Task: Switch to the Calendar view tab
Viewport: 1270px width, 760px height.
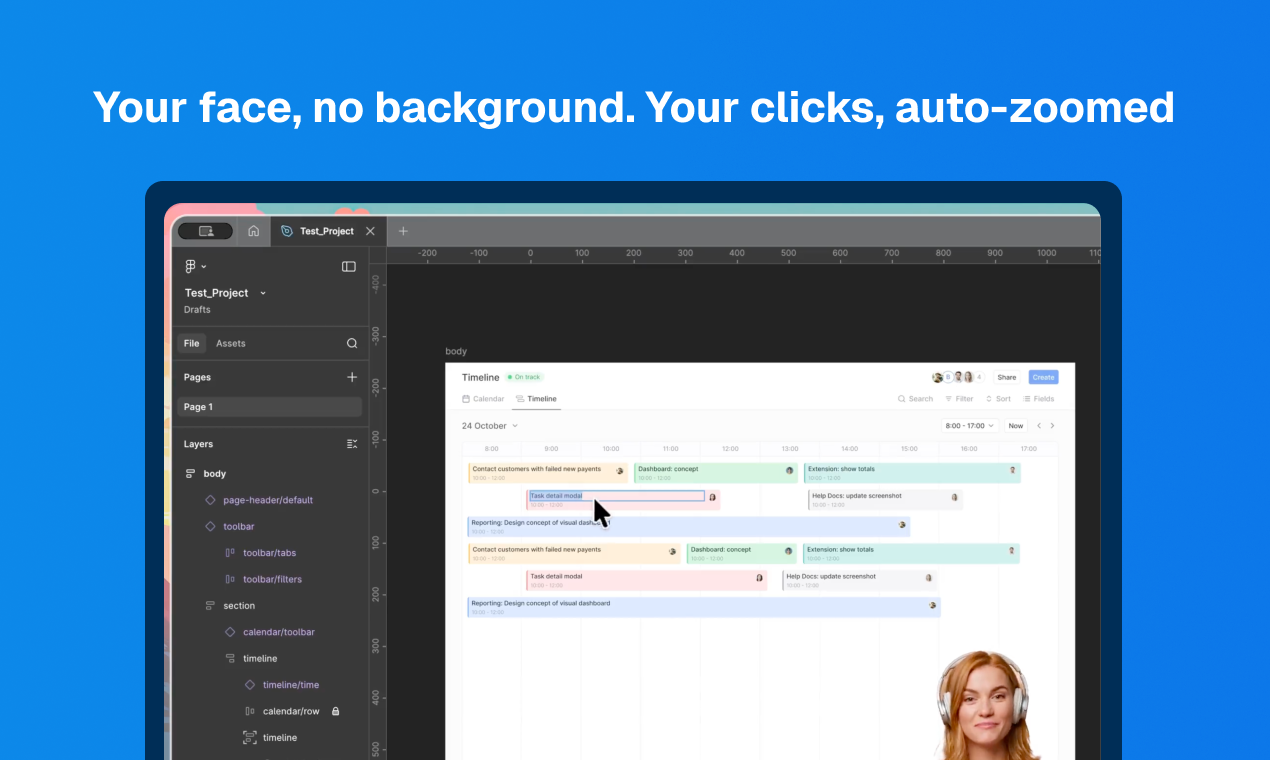Action: (483, 399)
